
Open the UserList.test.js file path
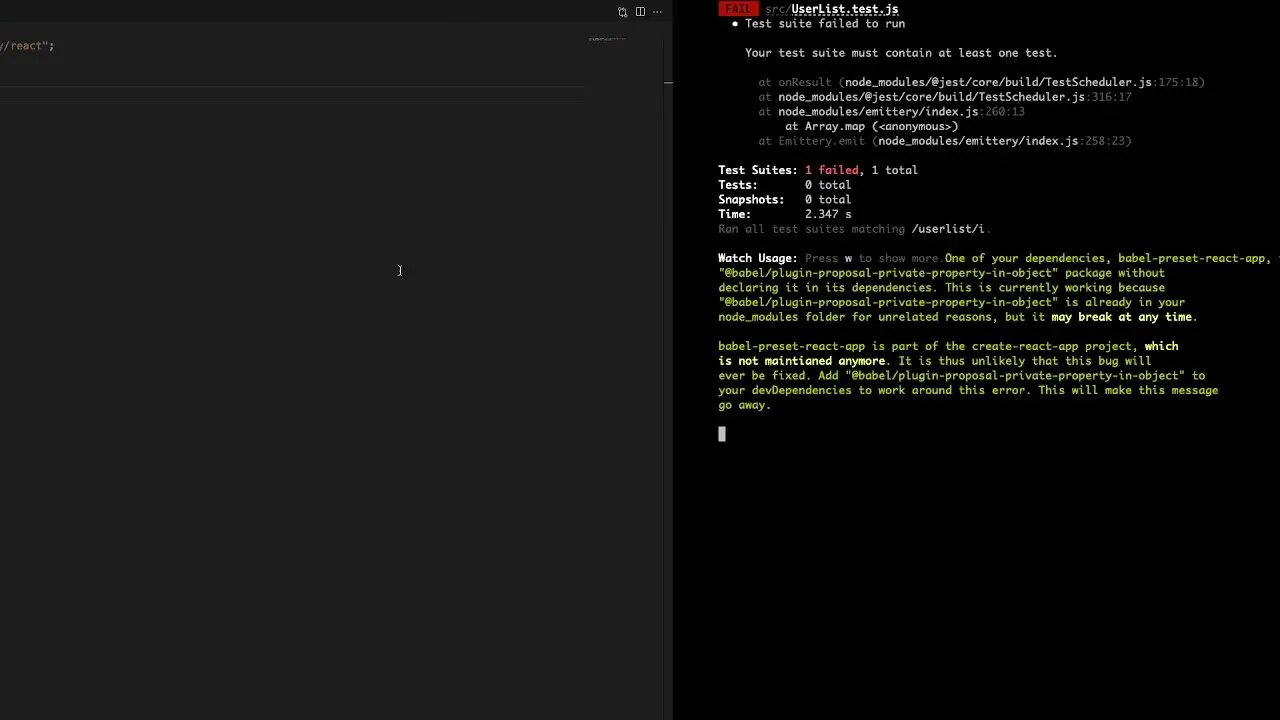831,9
